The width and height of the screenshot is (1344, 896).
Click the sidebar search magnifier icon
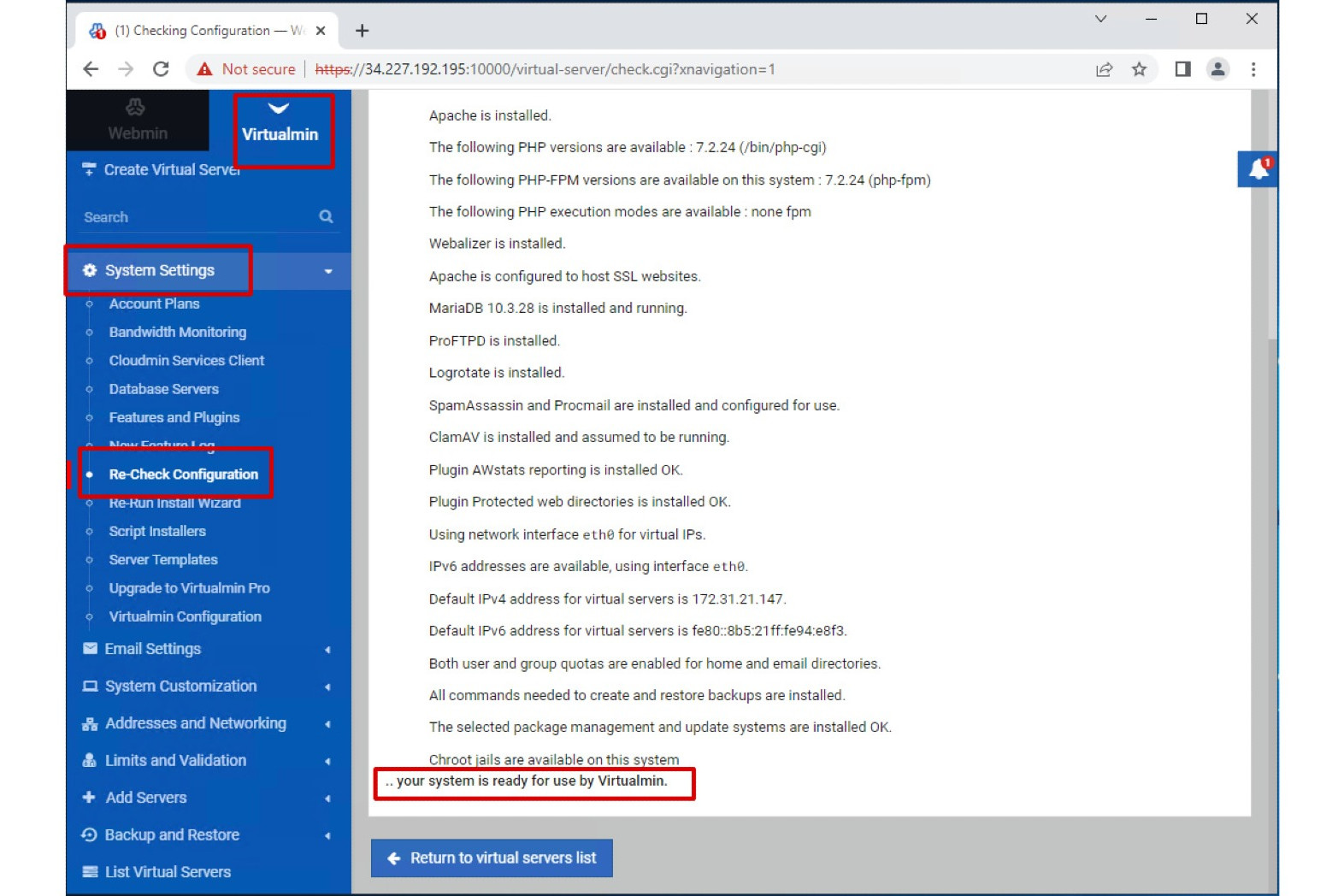click(326, 217)
